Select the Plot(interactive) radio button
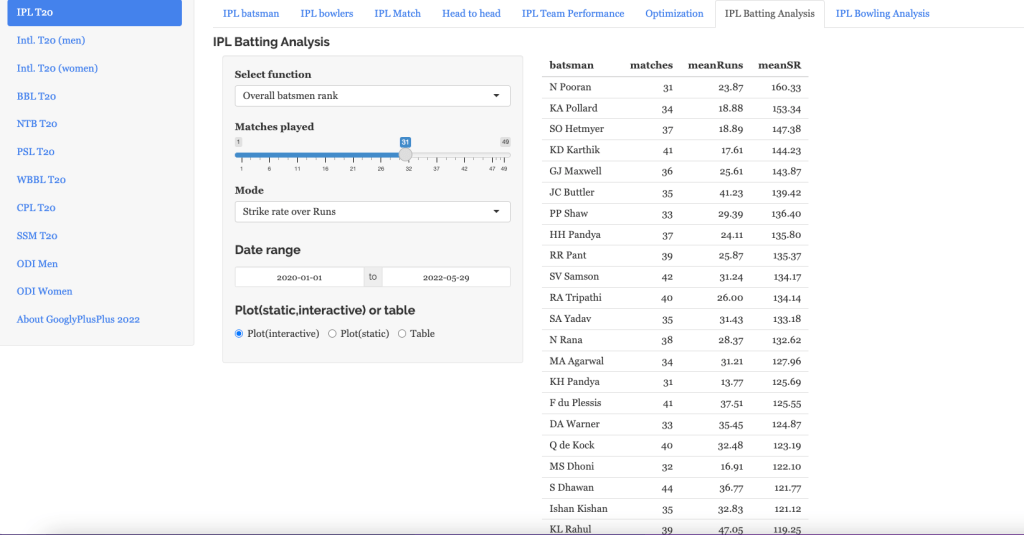1024x535 pixels. 239,334
